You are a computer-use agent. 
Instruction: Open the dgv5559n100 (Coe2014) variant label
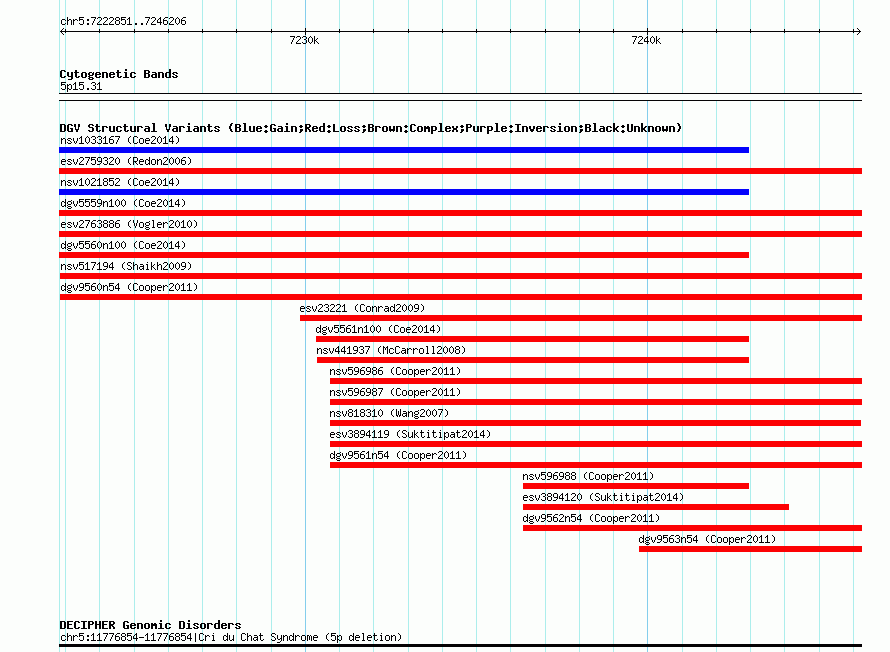point(123,203)
